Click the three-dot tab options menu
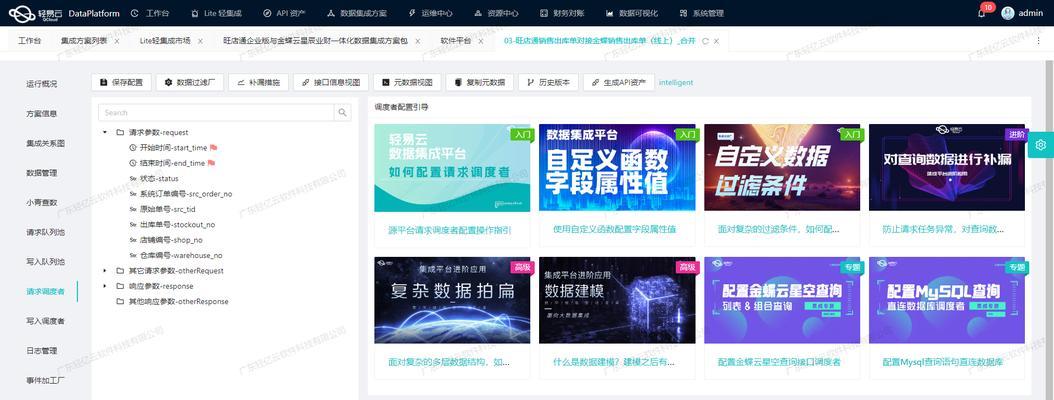 pyautogui.click(x=1039, y=40)
